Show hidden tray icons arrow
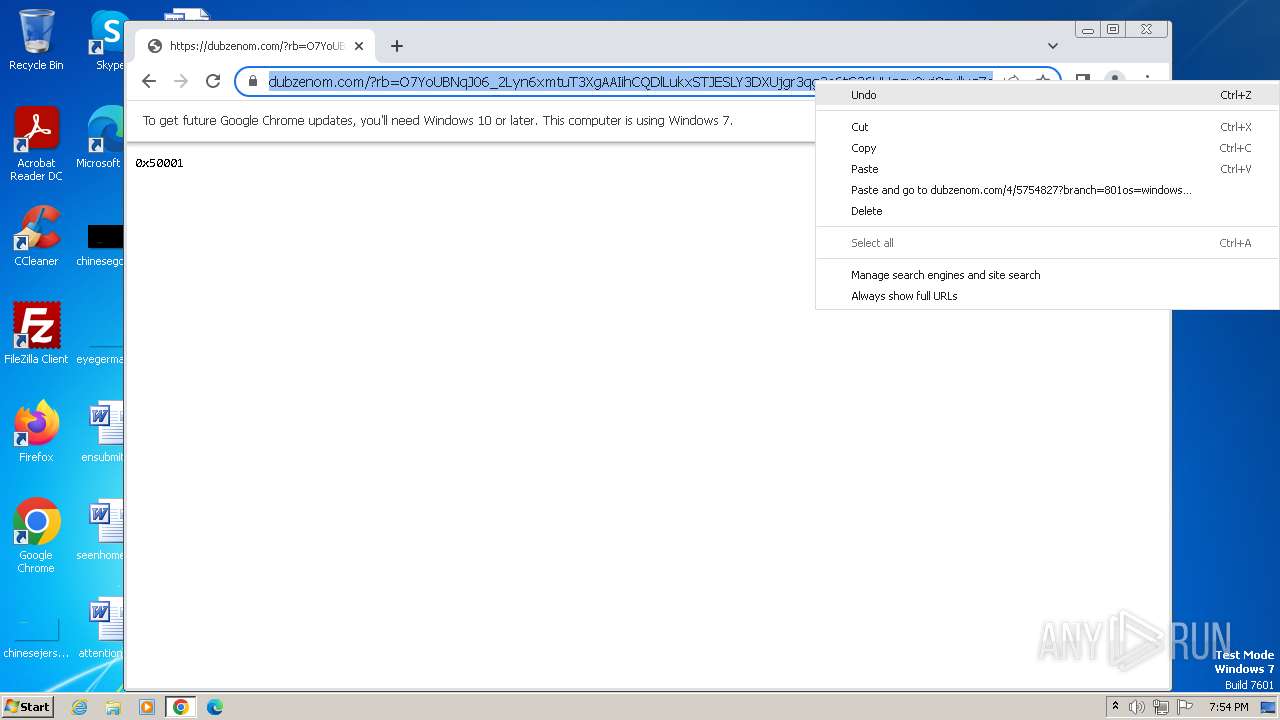Image resolution: width=1280 pixels, height=720 pixels. pos(1116,707)
